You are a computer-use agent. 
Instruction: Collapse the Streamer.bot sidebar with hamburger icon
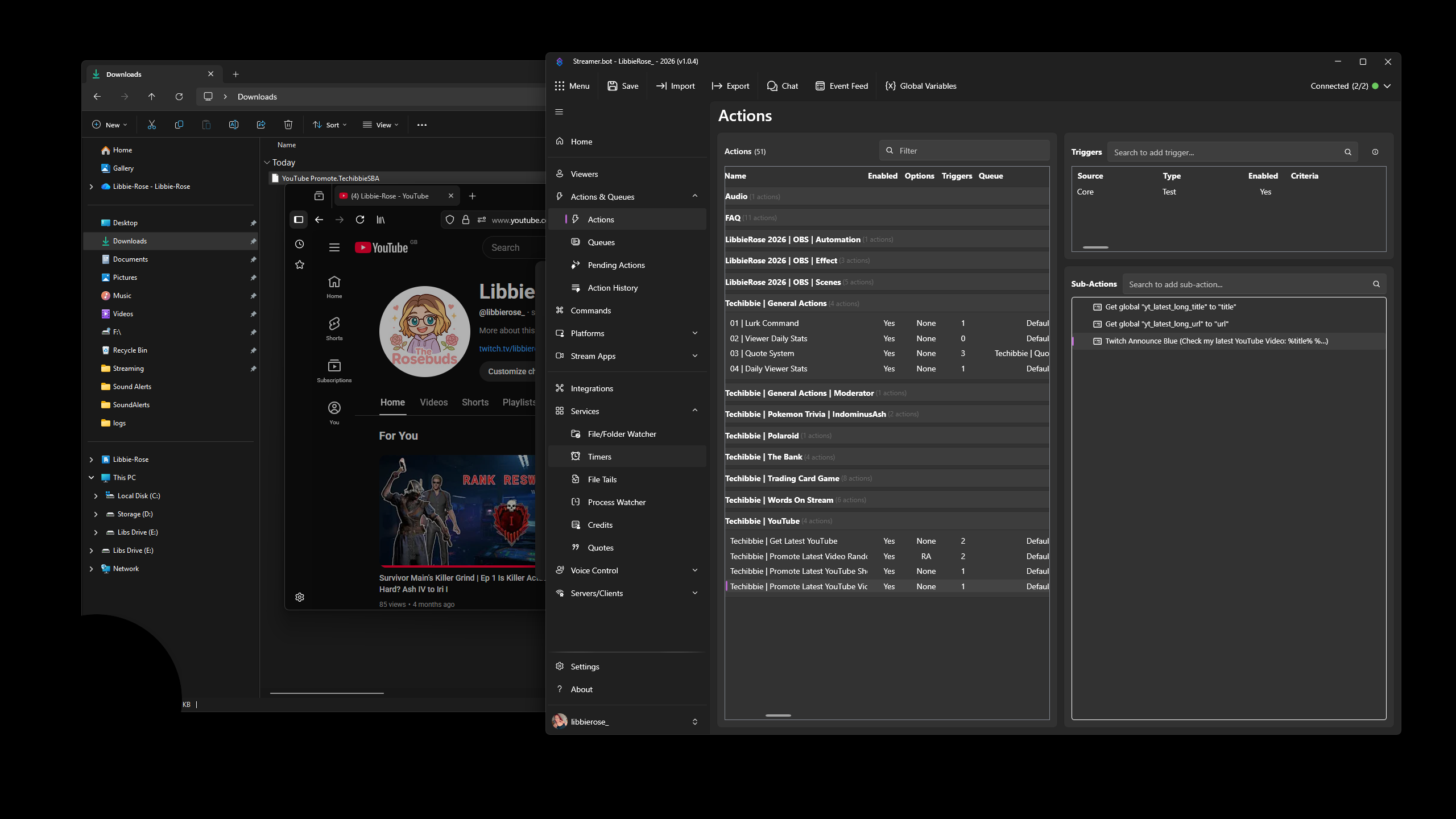pyautogui.click(x=559, y=112)
